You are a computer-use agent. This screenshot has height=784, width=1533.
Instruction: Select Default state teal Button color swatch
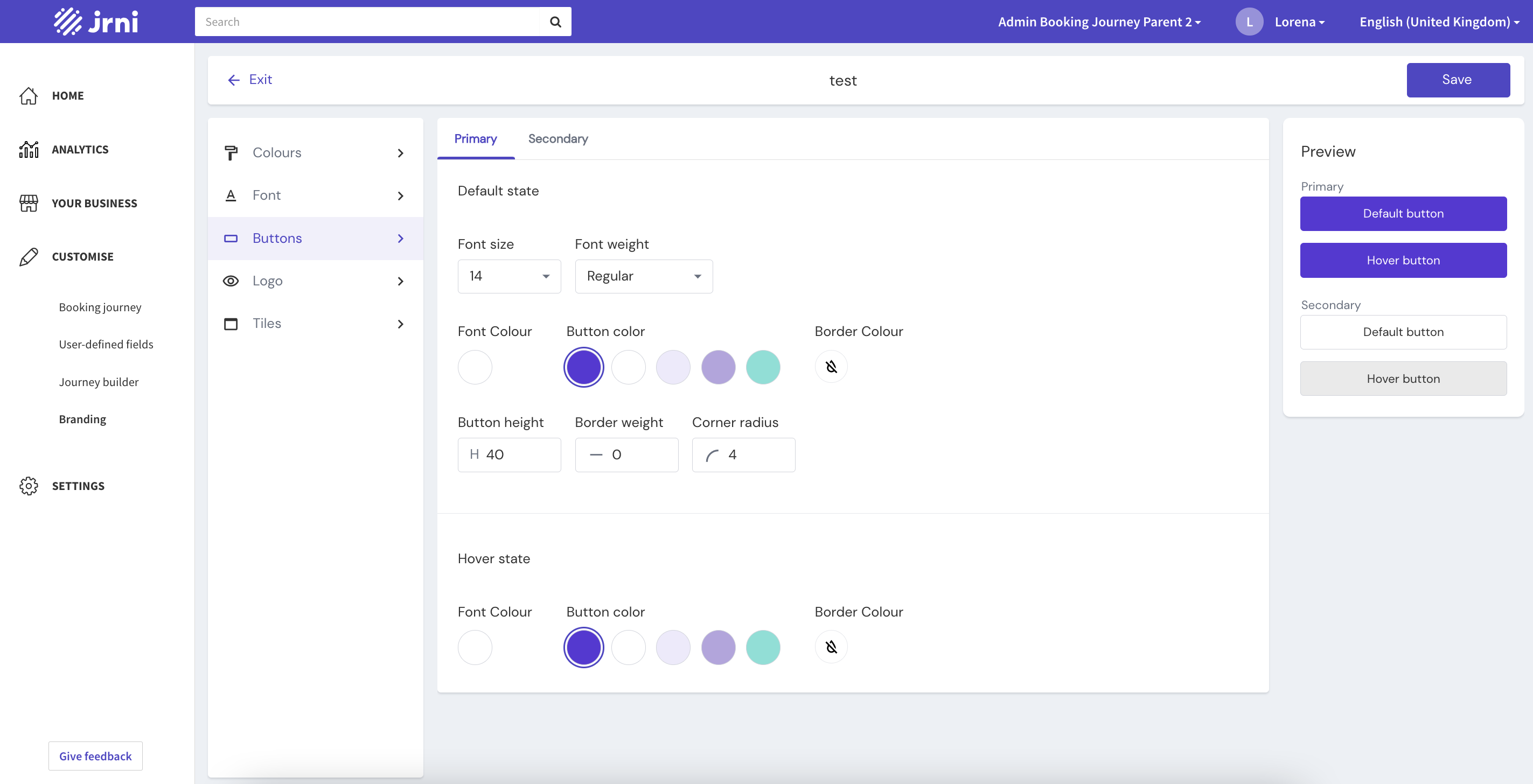tap(763, 367)
